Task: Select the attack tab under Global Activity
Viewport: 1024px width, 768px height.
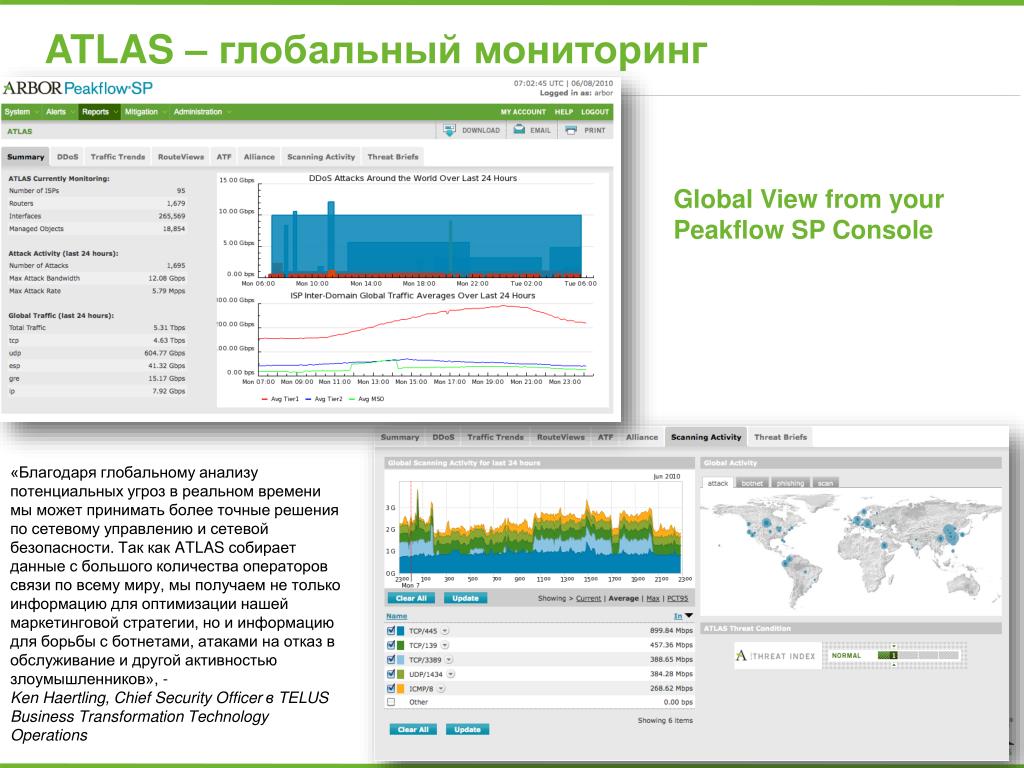Action: pos(718,483)
